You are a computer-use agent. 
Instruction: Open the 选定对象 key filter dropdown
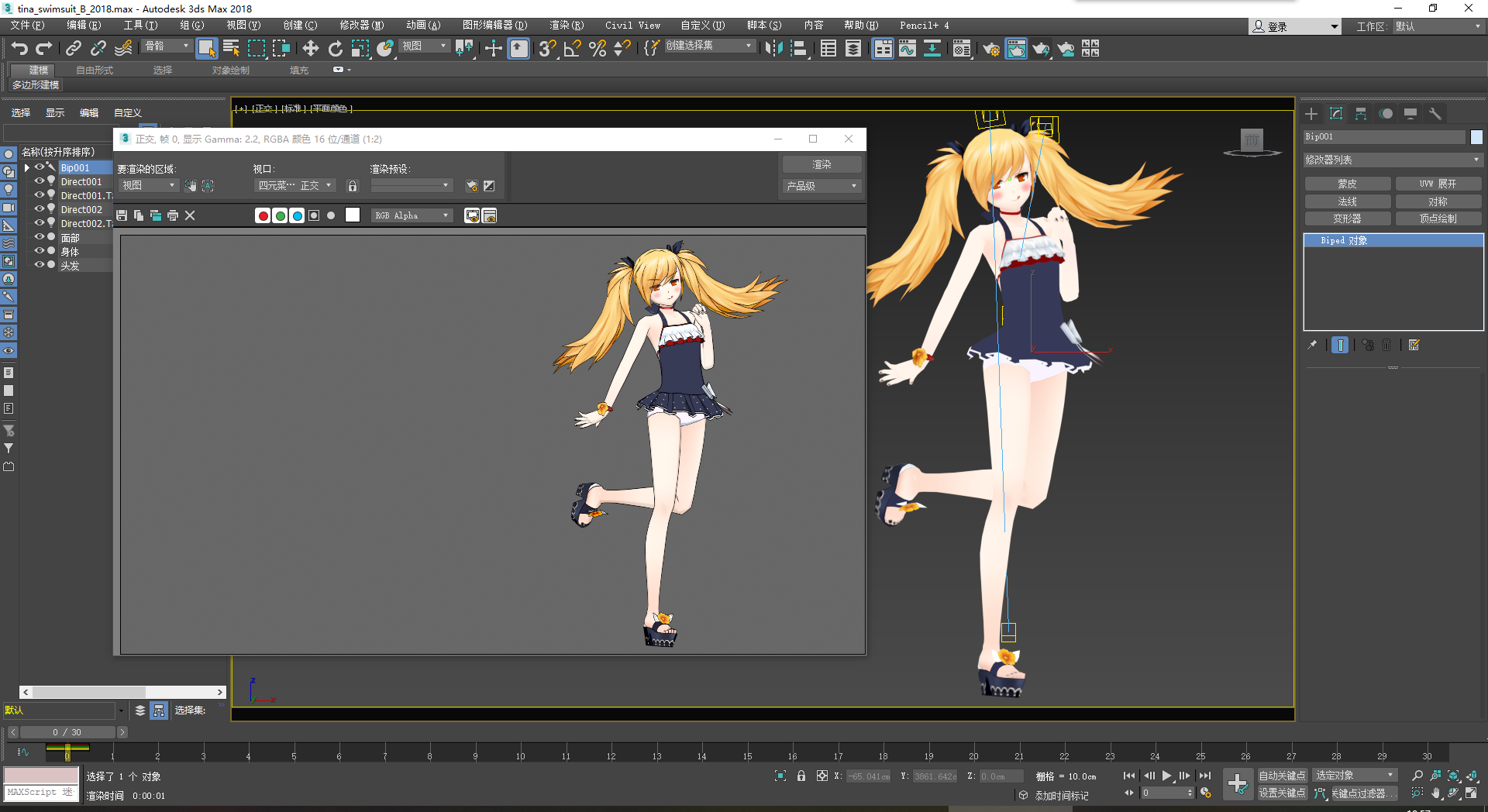(1355, 775)
